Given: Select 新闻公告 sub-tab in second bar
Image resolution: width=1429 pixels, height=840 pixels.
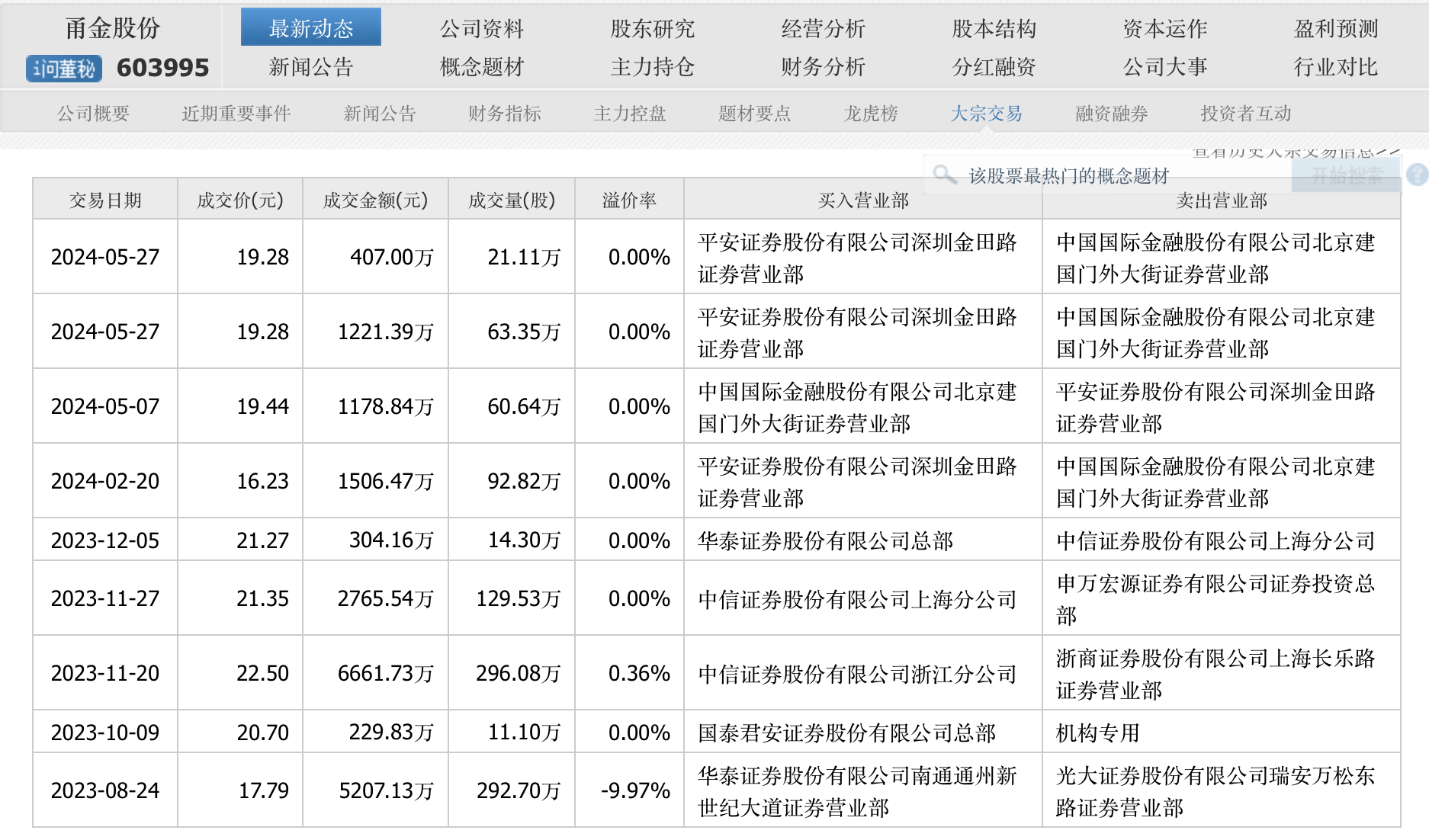Looking at the screenshot, I should 380,114.
